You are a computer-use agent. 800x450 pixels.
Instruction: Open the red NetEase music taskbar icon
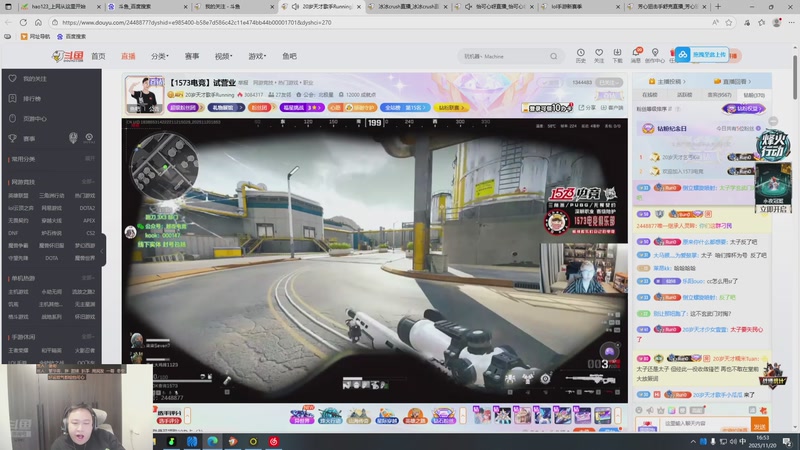(x=273, y=441)
